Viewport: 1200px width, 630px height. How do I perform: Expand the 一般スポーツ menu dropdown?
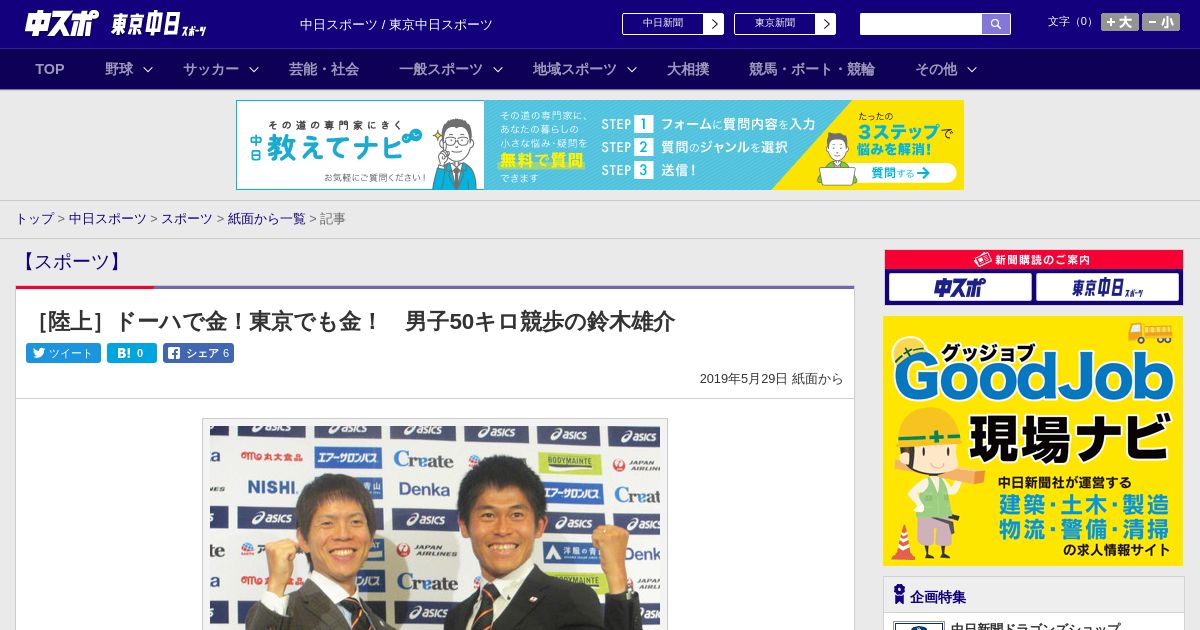click(x=451, y=69)
